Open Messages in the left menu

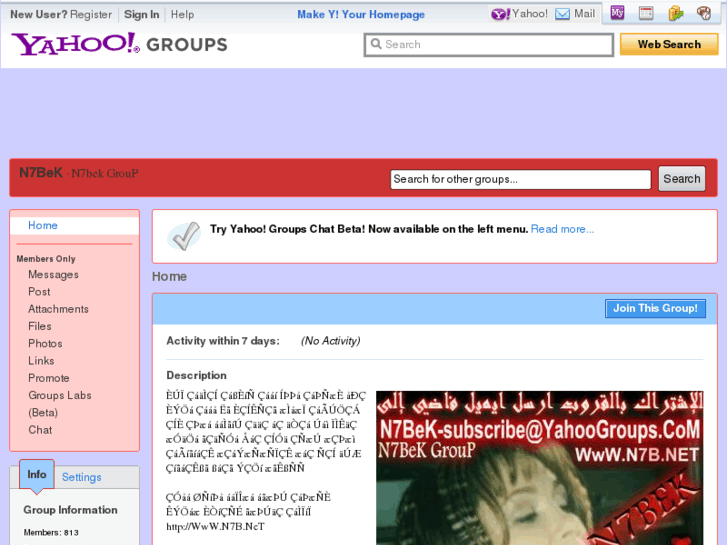tap(53, 275)
